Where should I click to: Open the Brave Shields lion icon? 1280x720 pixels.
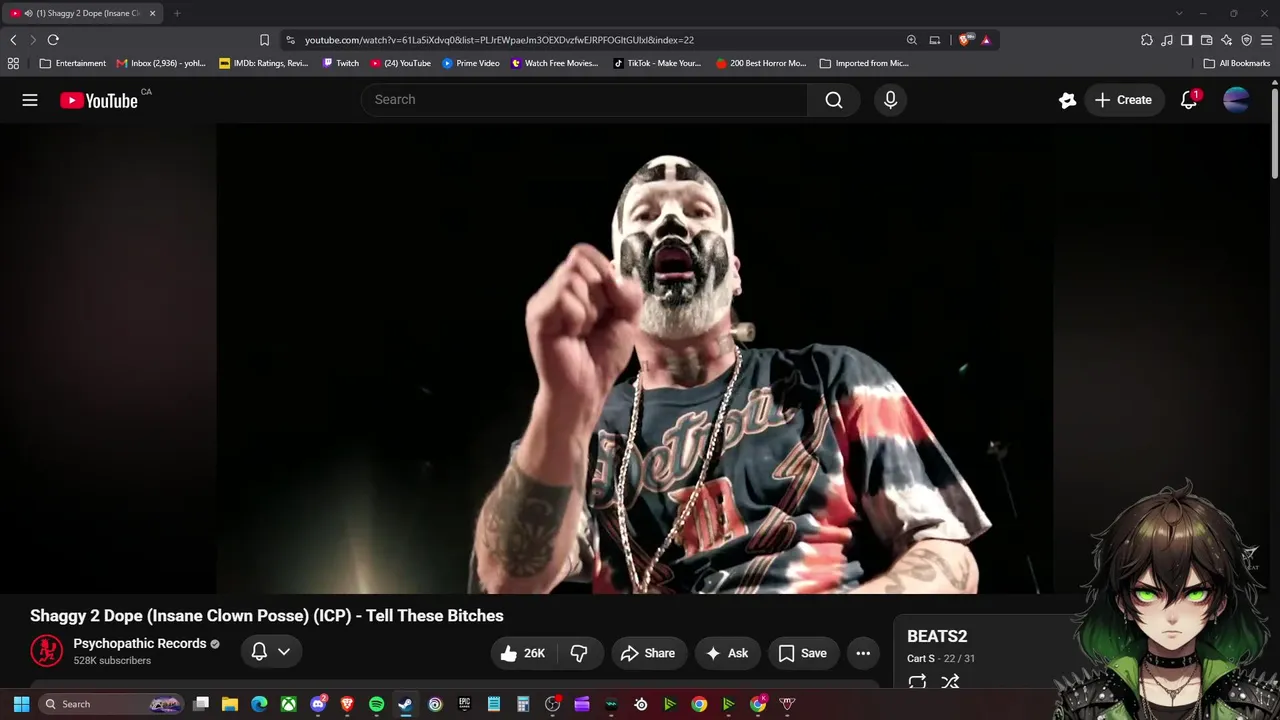point(964,40)
